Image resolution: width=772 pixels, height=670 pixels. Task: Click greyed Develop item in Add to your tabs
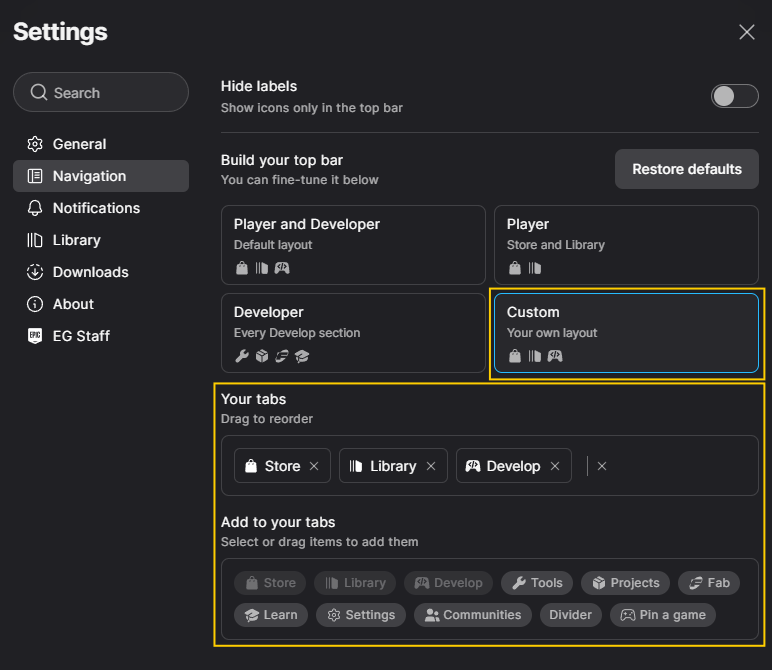[x=448, y=583]
